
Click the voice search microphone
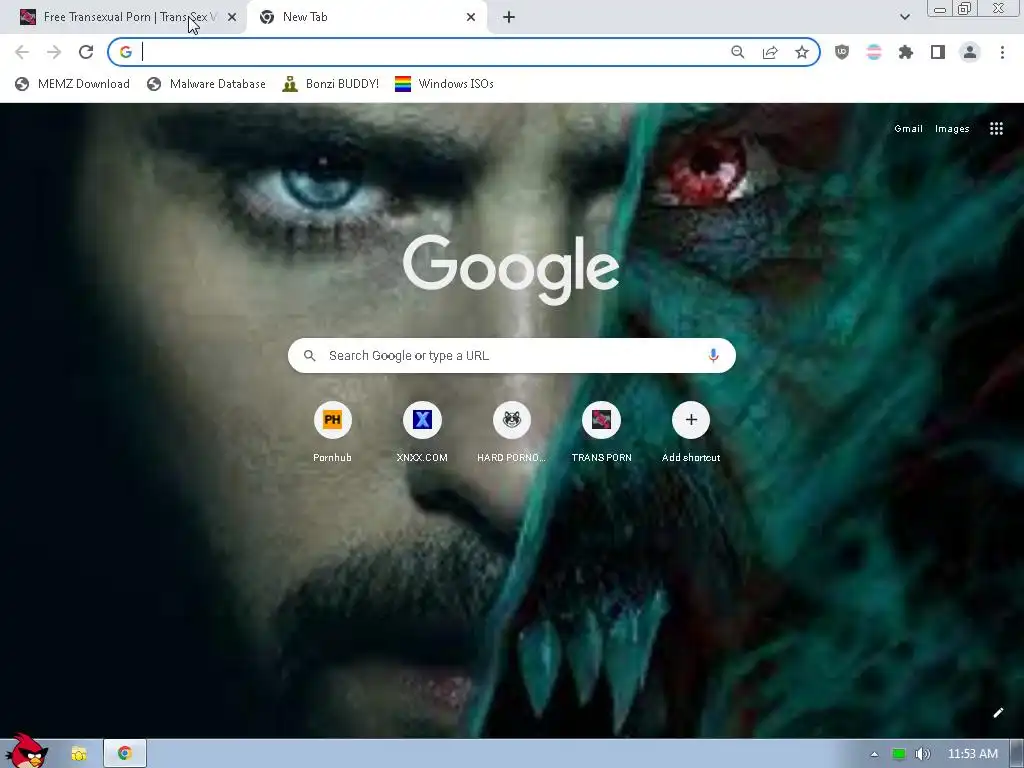(713, 355)
